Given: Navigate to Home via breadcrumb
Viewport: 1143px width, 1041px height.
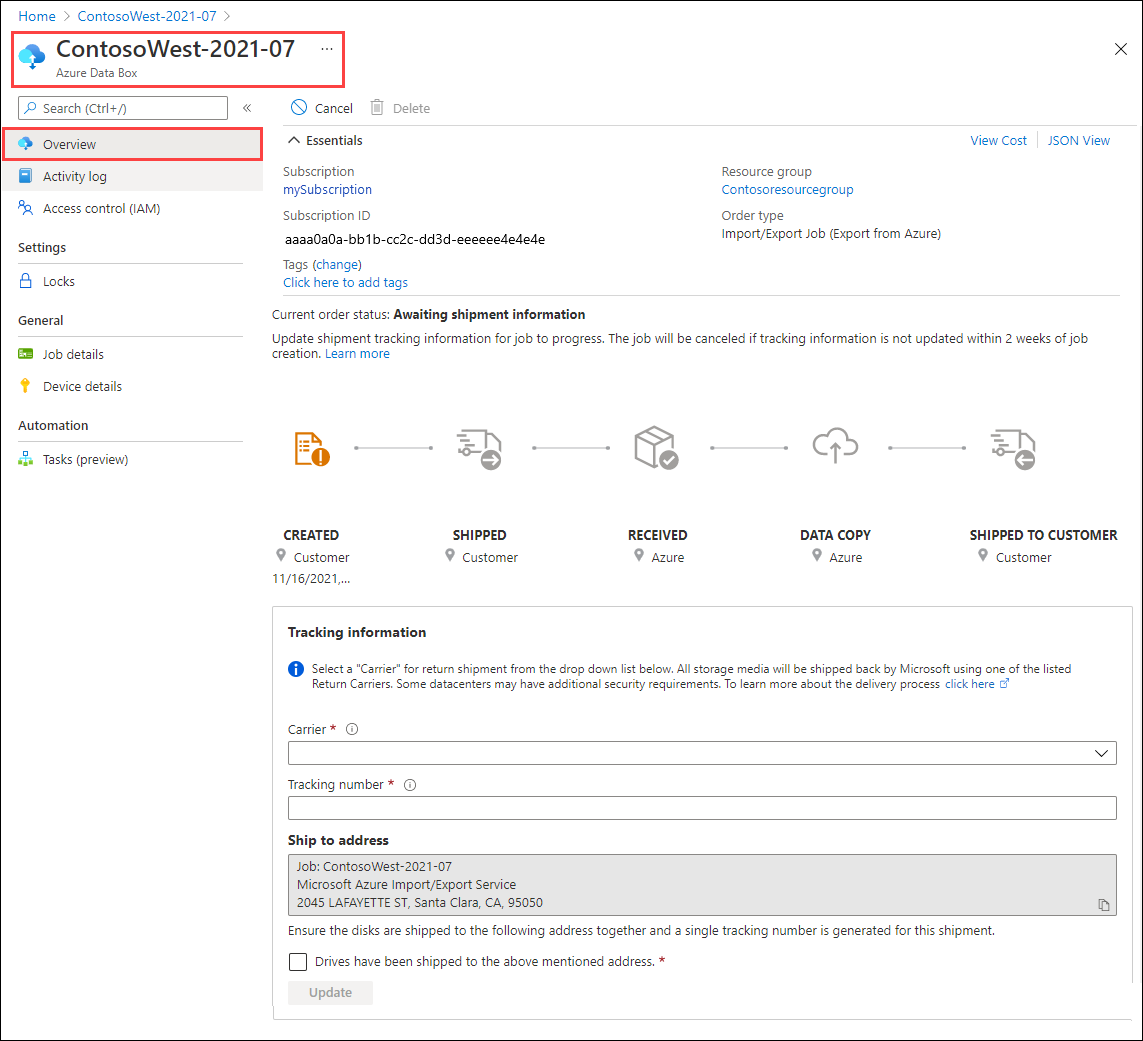Looking at the screenshot, I should click(36, 16).
